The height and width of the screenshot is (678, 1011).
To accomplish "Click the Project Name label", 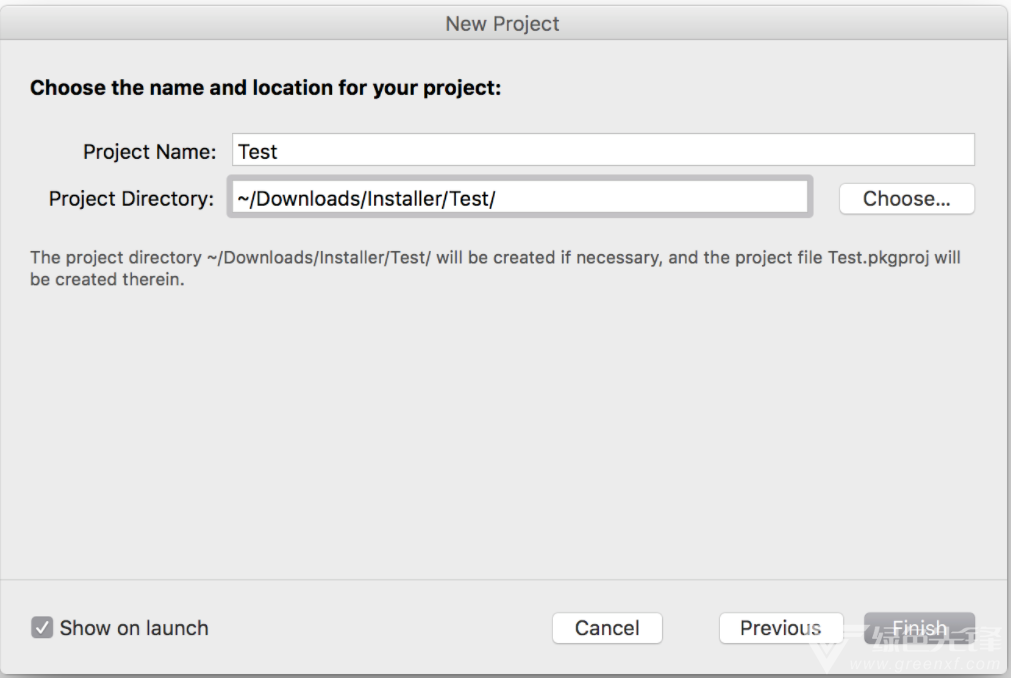I will pos(150,152).
